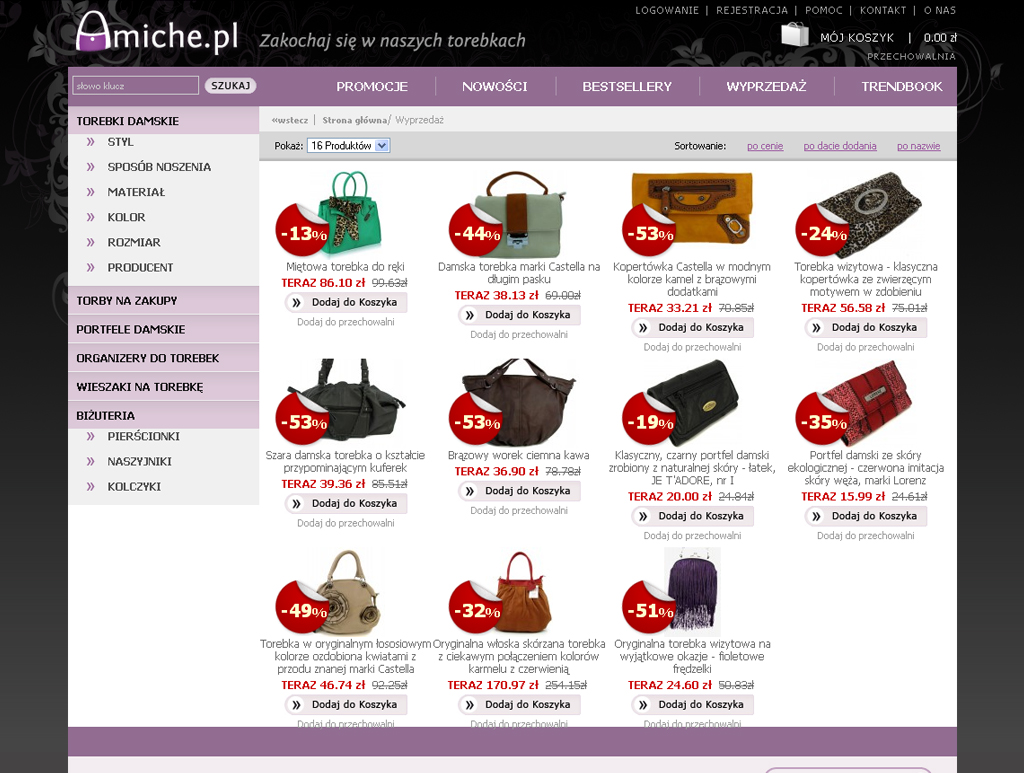Image resolution: width=1024 pixels, height=773 pixels.
Task: Open the PROMOCJE menu tab
Action: [x=372, y=86]
